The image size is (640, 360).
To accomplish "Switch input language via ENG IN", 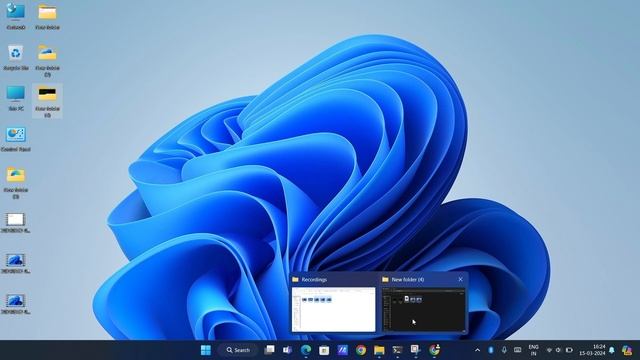I will coord(533,350).
